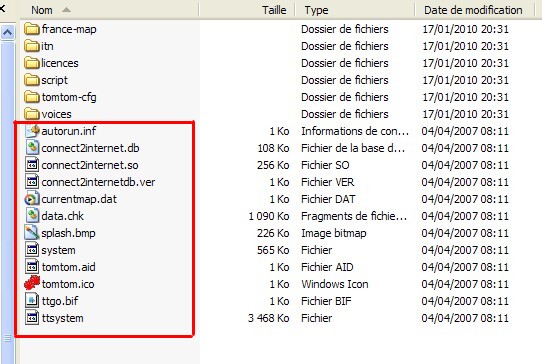Click the Fichier de la base d... cell
The image size is (542, 364).
353,148
